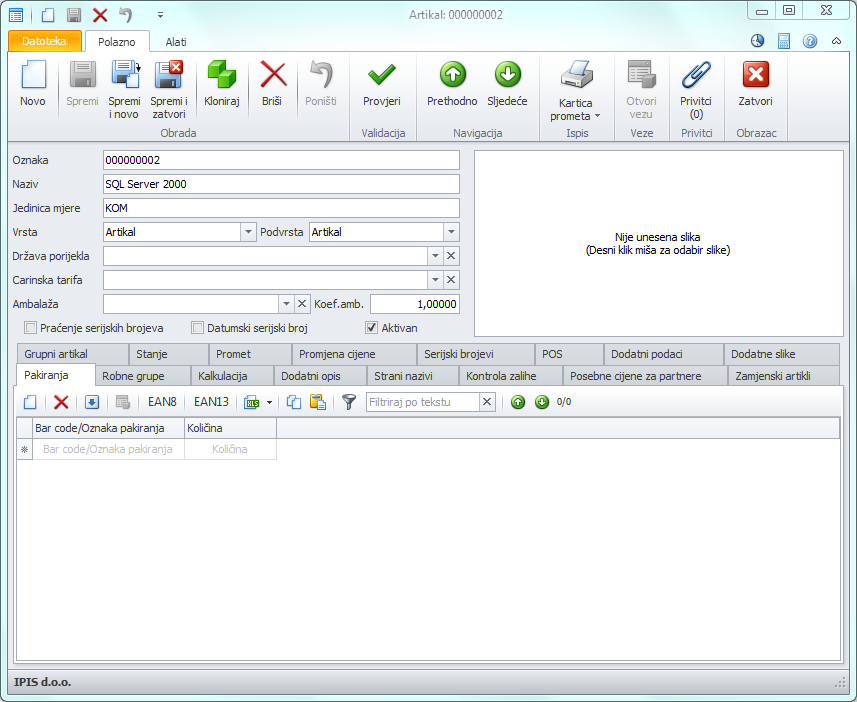
Task: Click the empty Bar code/Oznaka pakiranja cell
Action: 108,449
